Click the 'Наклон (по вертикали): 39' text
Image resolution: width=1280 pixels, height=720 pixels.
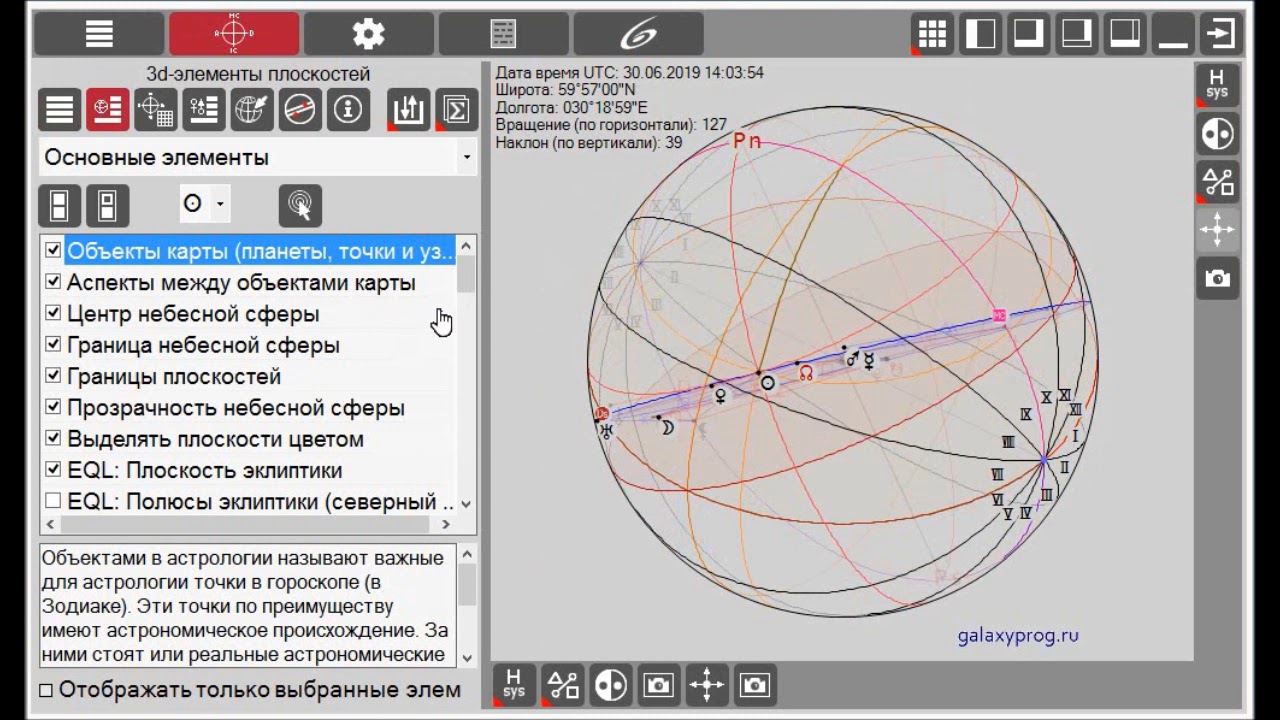tap(589, 143)
